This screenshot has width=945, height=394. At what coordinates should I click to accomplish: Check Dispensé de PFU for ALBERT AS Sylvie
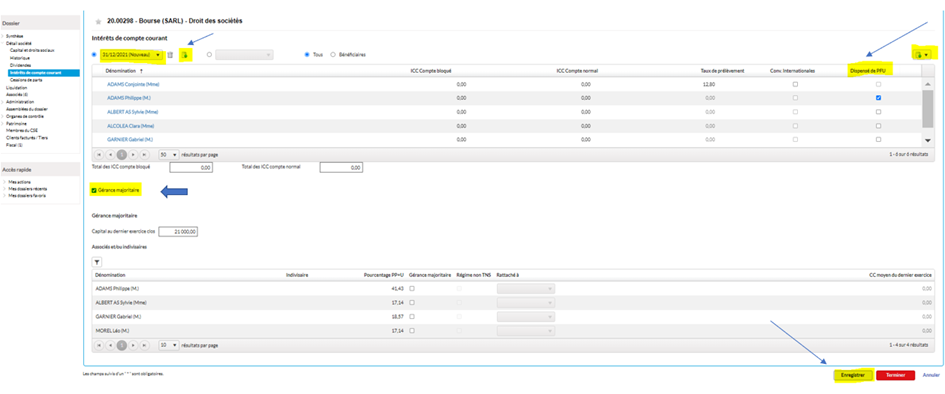(878, 112)
